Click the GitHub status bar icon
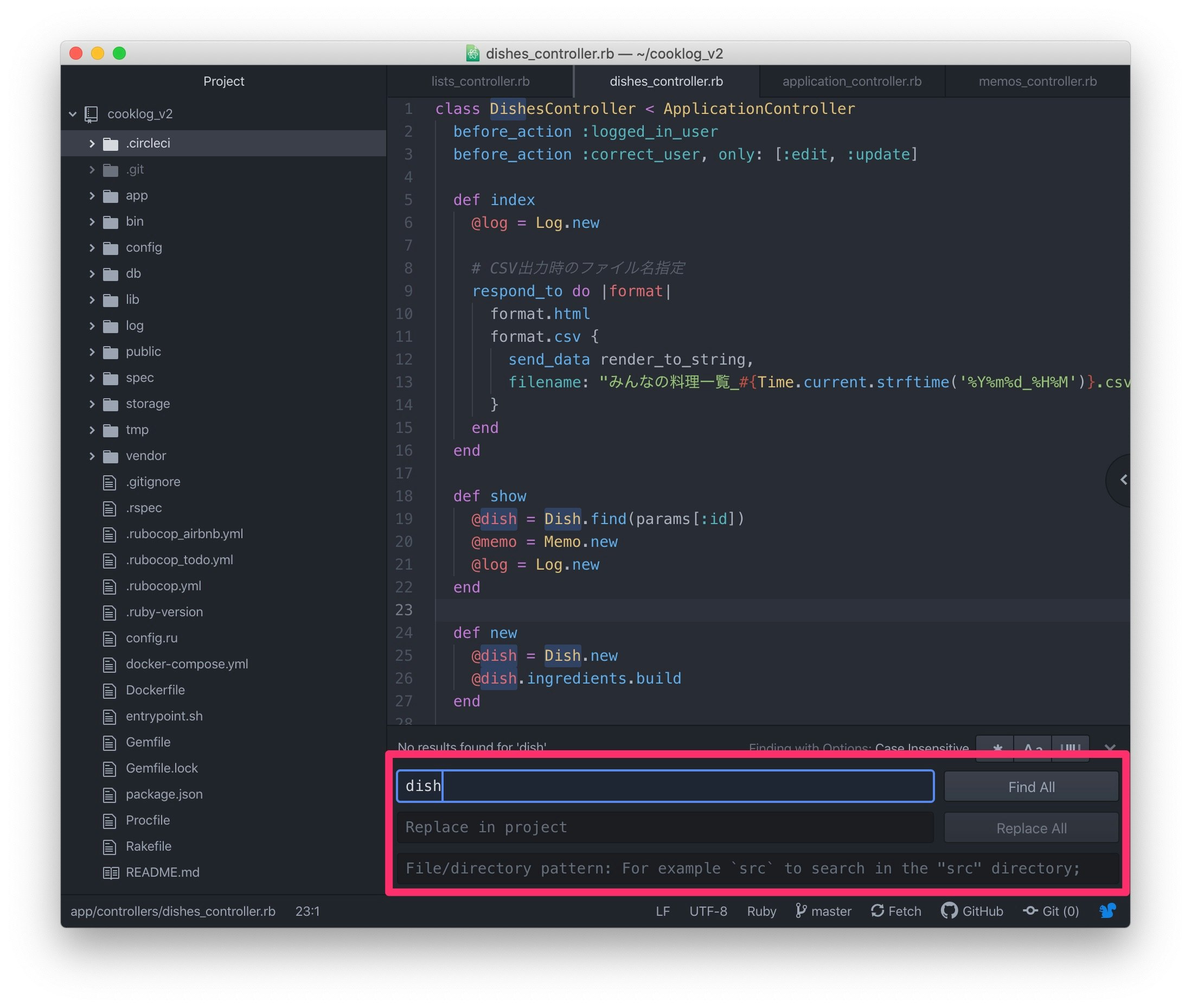 pos(949,911)
